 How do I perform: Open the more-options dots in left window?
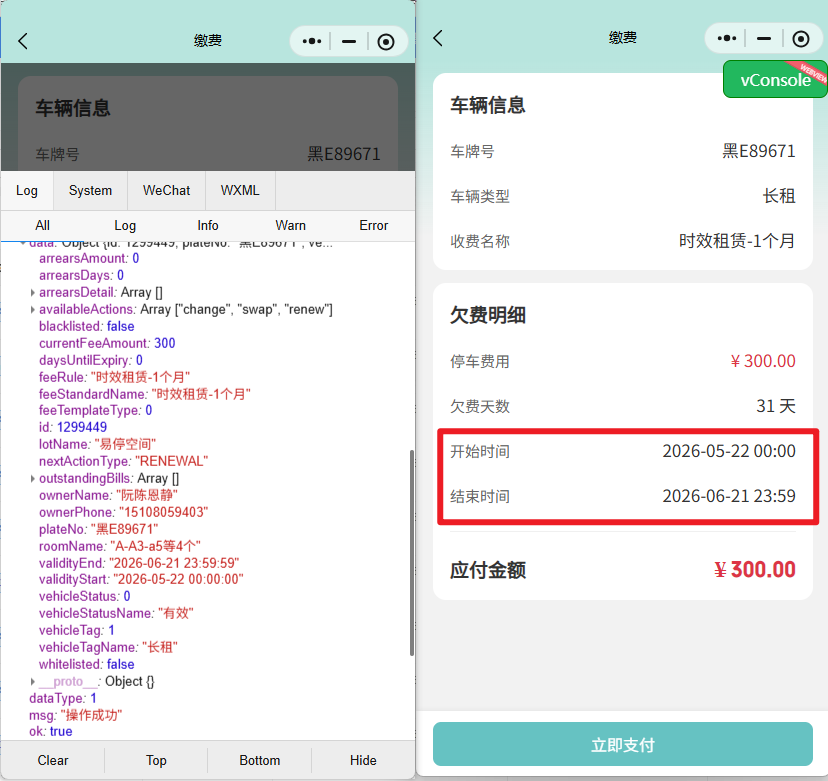click(x=312, y=41)
